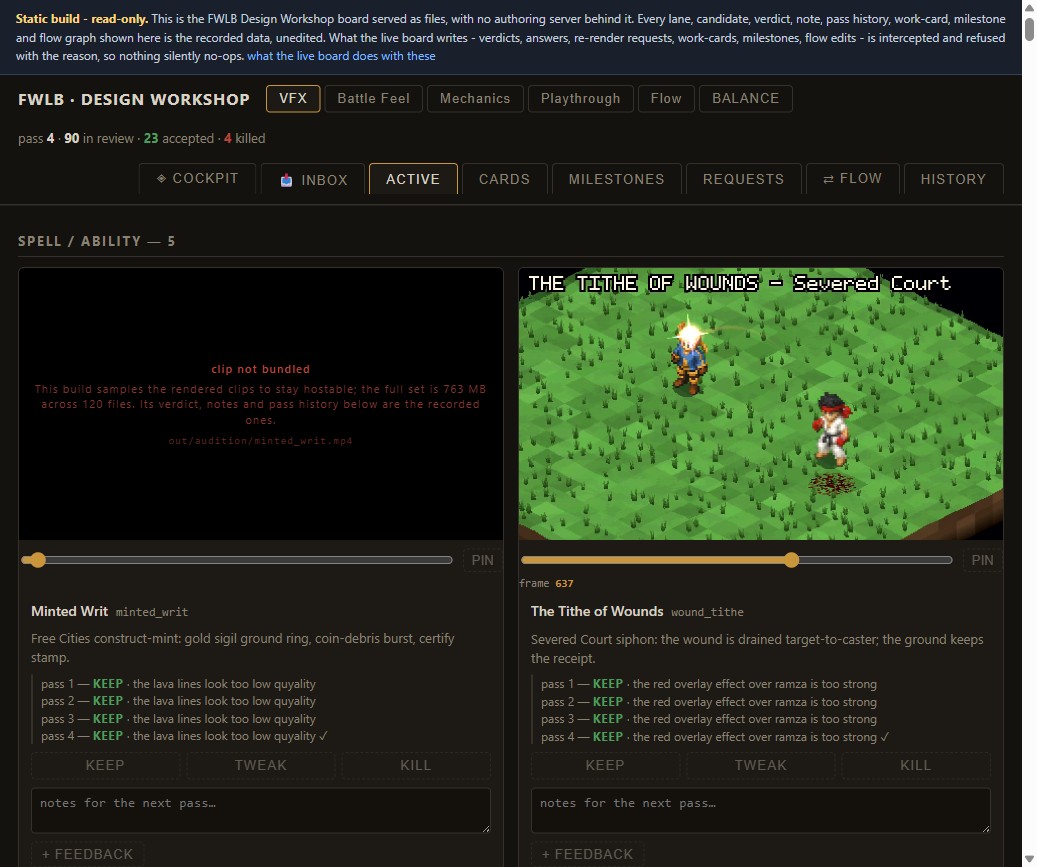Click the 'minted_writ' id label

pos(152,612)
